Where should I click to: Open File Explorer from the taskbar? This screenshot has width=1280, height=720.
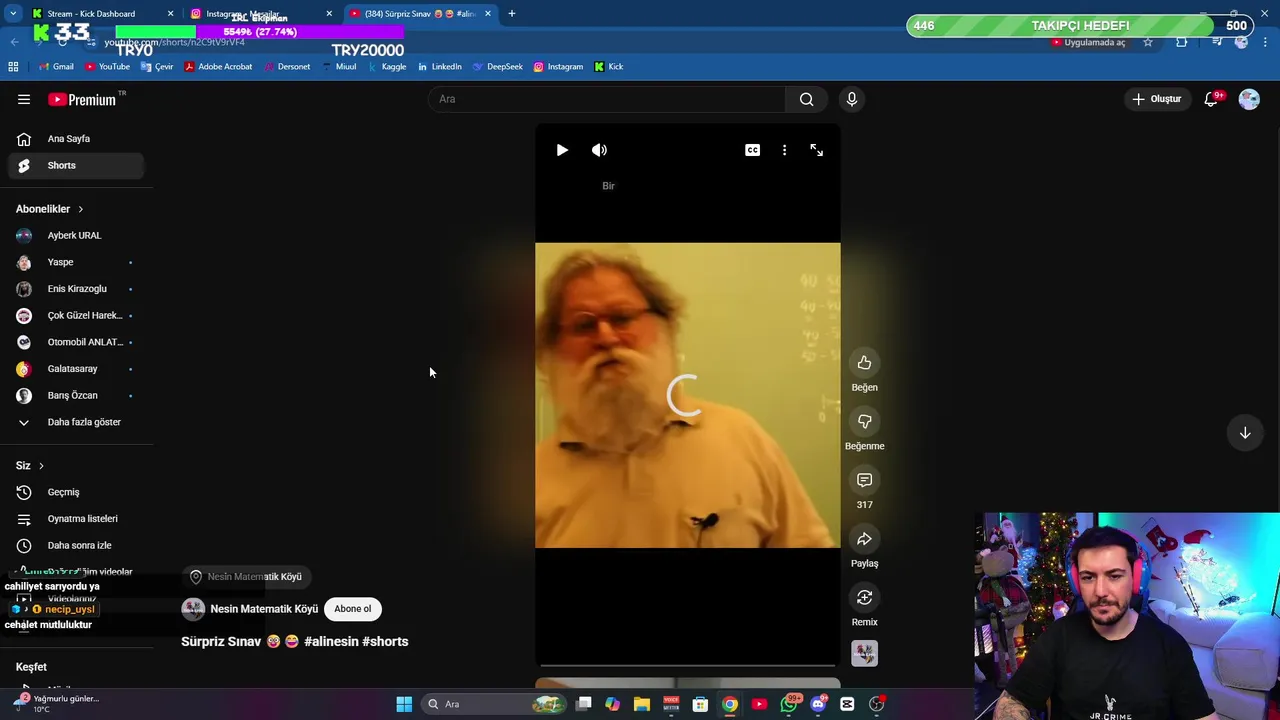pos(641,704)
